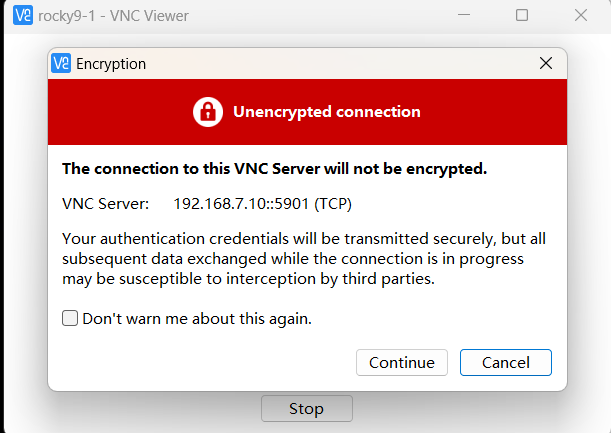This screenshot has width=611, height=433.
Task: Click the authentication credentials warning paragraph
Action: (303, 259)
